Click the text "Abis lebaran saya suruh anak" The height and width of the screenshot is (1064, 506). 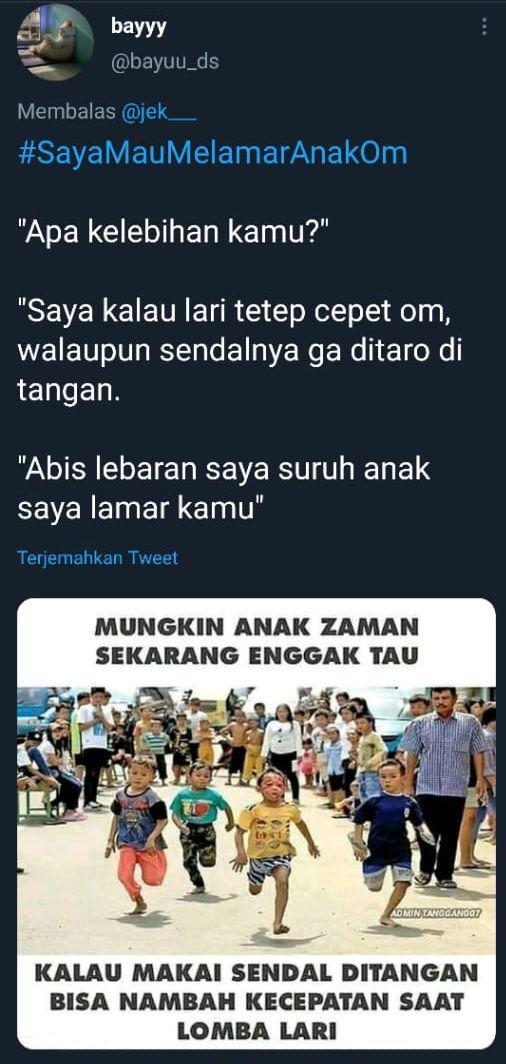pos(224,470)
